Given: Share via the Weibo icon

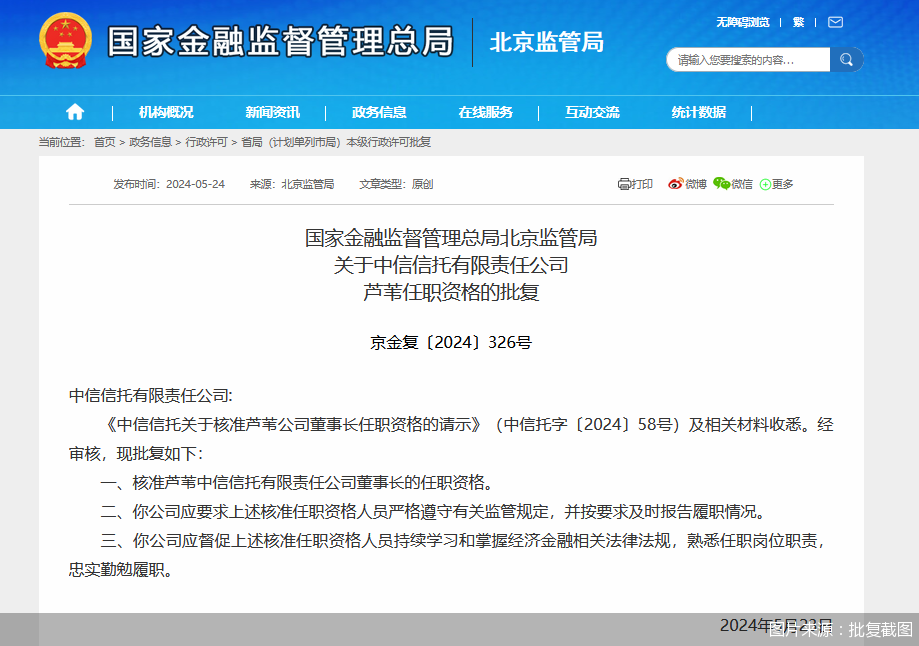Looking at the screenshot, I should (676, 183).
